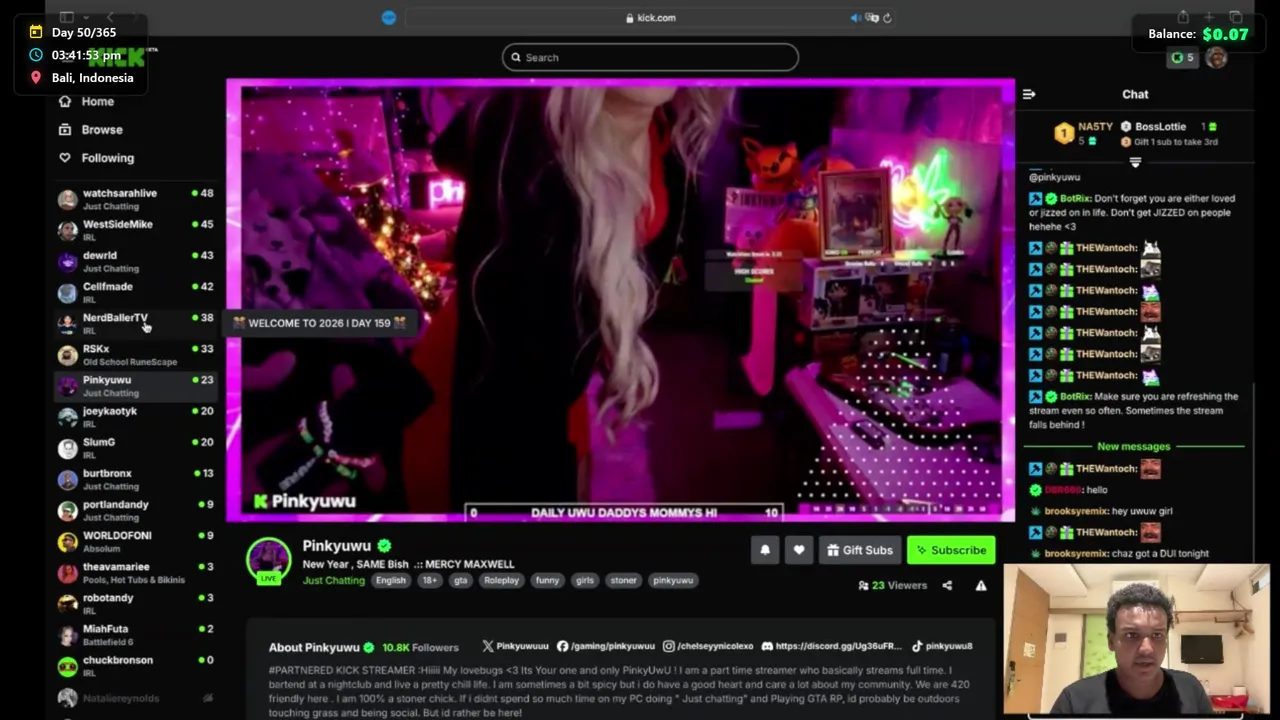Follow Pinkyuwu with the heart button
1280x720 pixels.
(799, 550)
